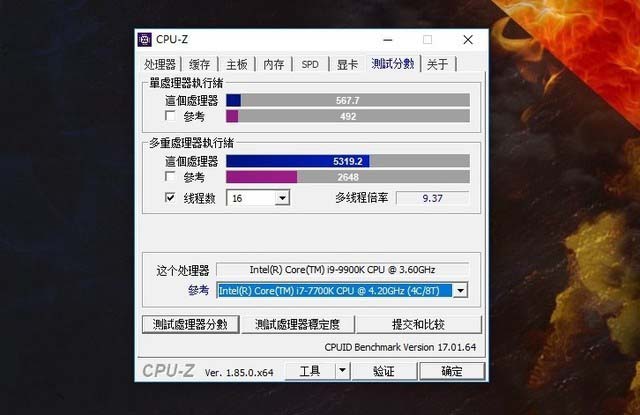
Task: Open the 内存 tab
Action: pyautogui.click(x=273, y=64)
